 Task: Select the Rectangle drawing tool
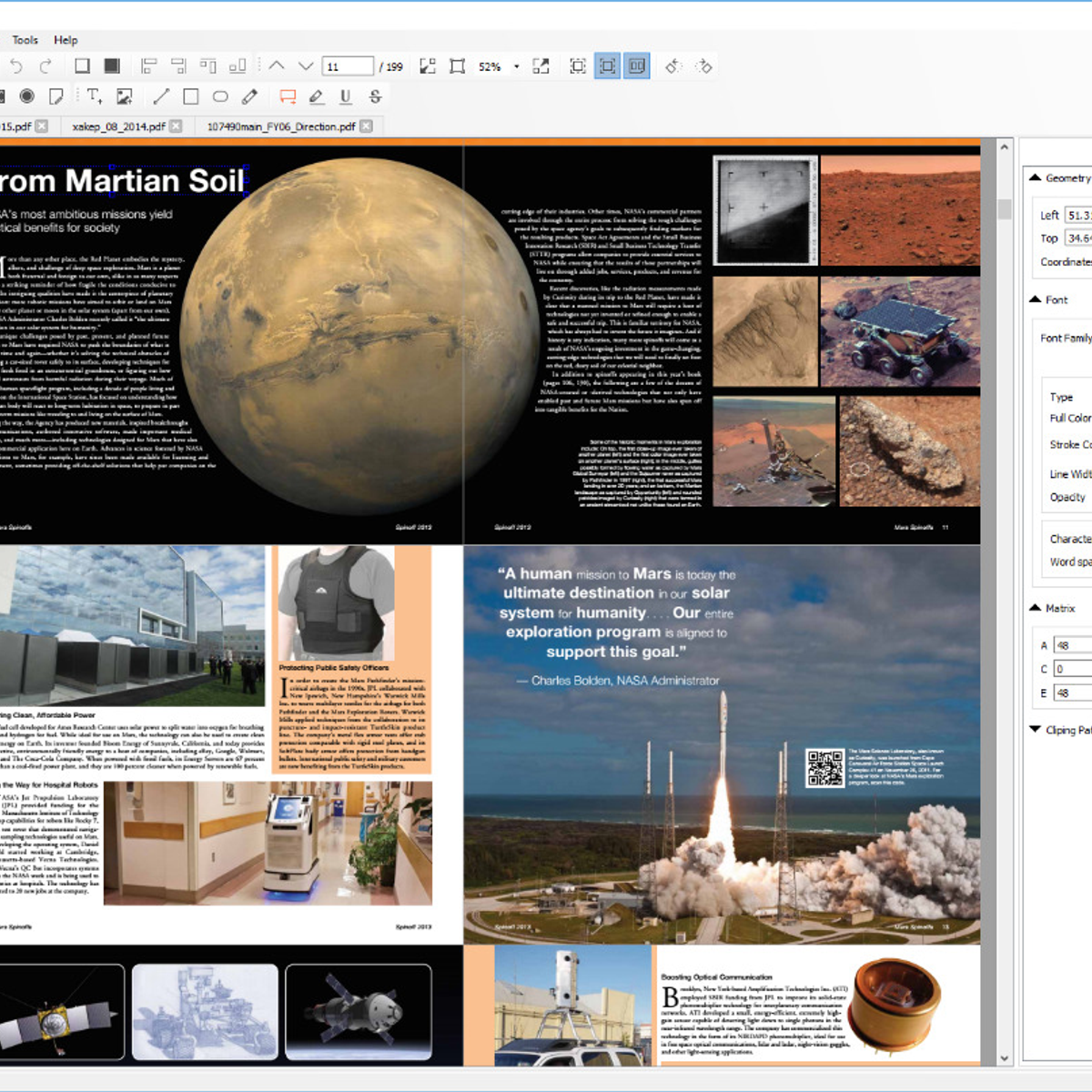point(189,96)
